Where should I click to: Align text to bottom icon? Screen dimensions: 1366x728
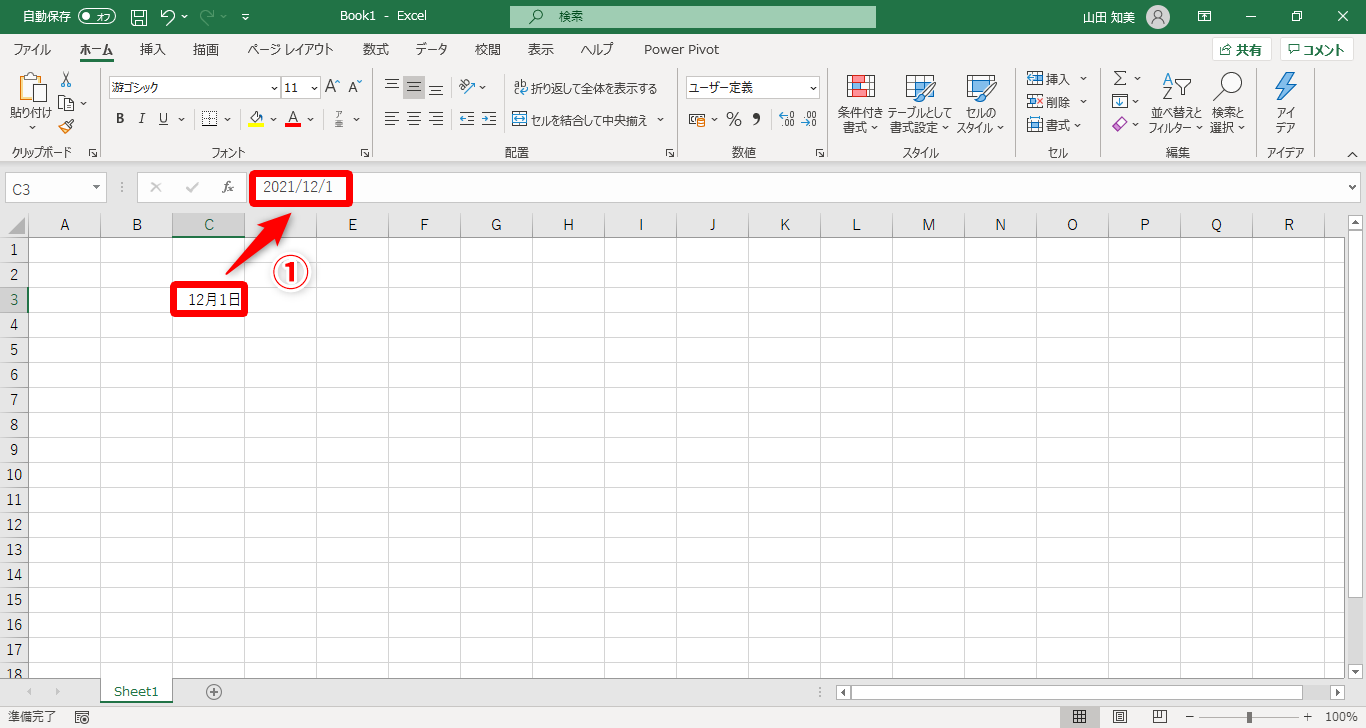point(436,87)
